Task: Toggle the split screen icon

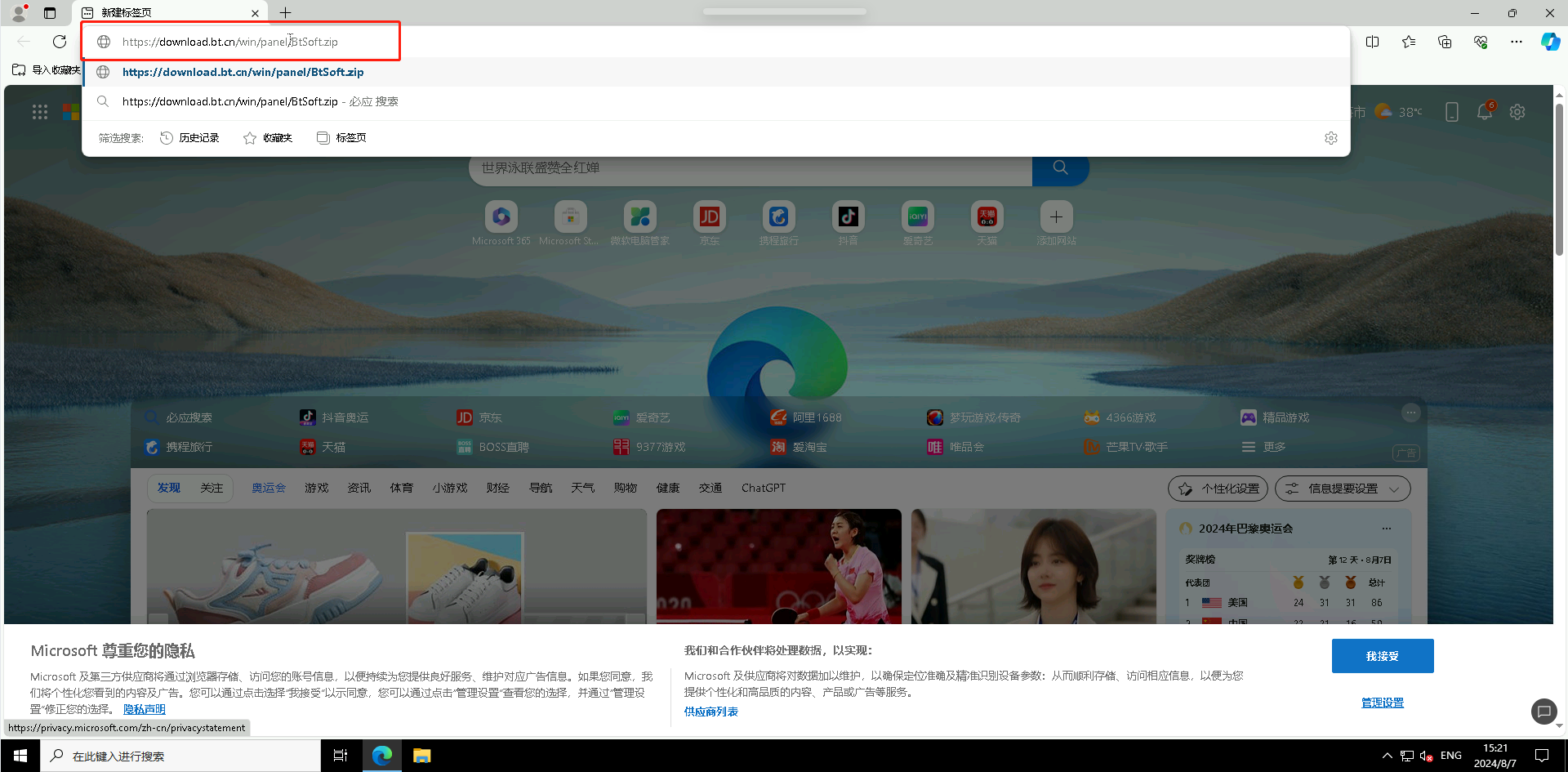Action: (1373, 42)
